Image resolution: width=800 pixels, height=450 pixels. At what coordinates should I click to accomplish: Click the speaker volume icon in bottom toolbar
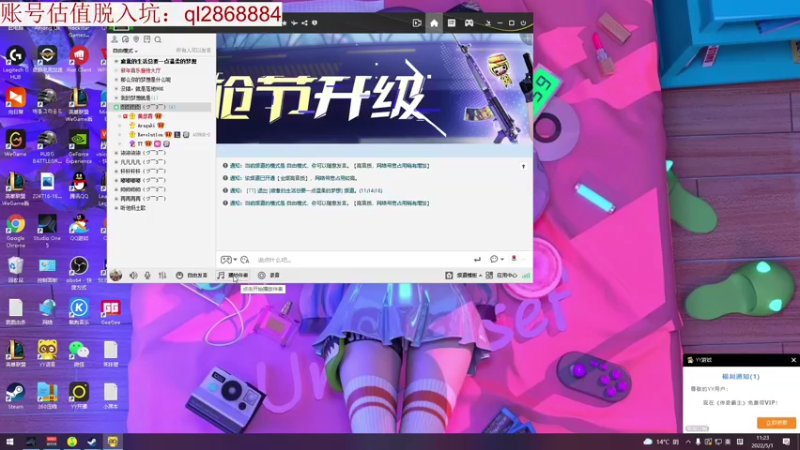coord(133,275)
